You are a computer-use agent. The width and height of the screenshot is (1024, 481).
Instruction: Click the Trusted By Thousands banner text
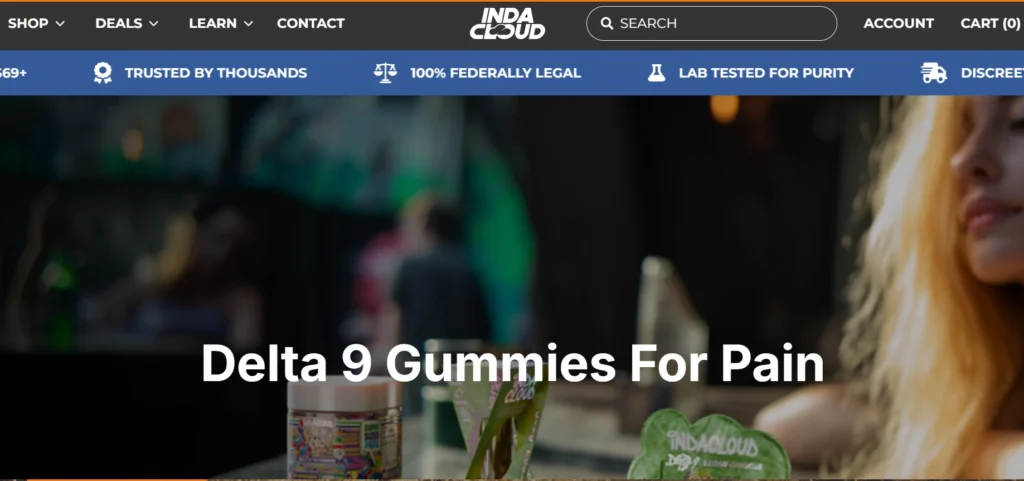point(216,73)
